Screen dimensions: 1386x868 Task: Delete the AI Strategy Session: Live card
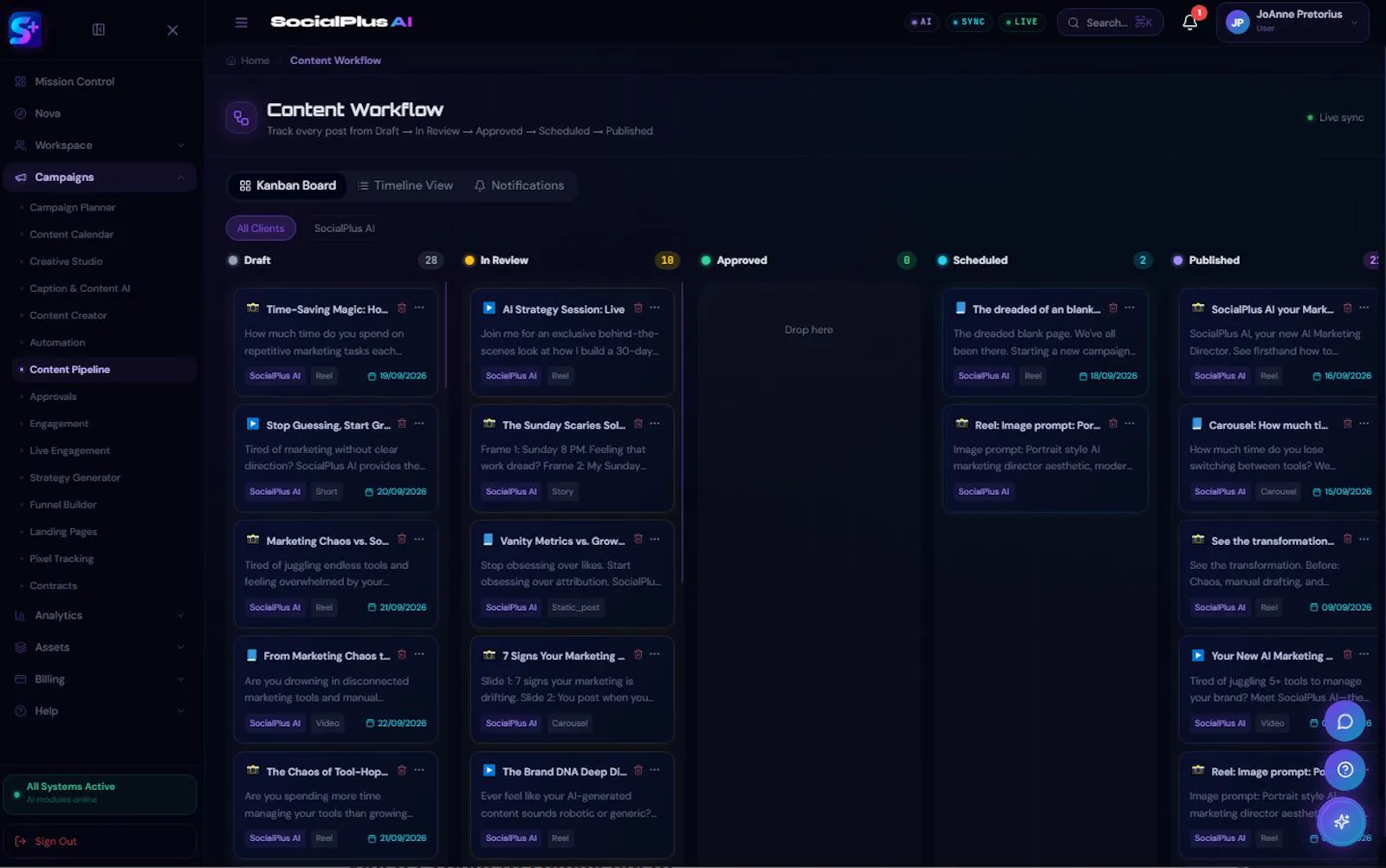point(638,308)
